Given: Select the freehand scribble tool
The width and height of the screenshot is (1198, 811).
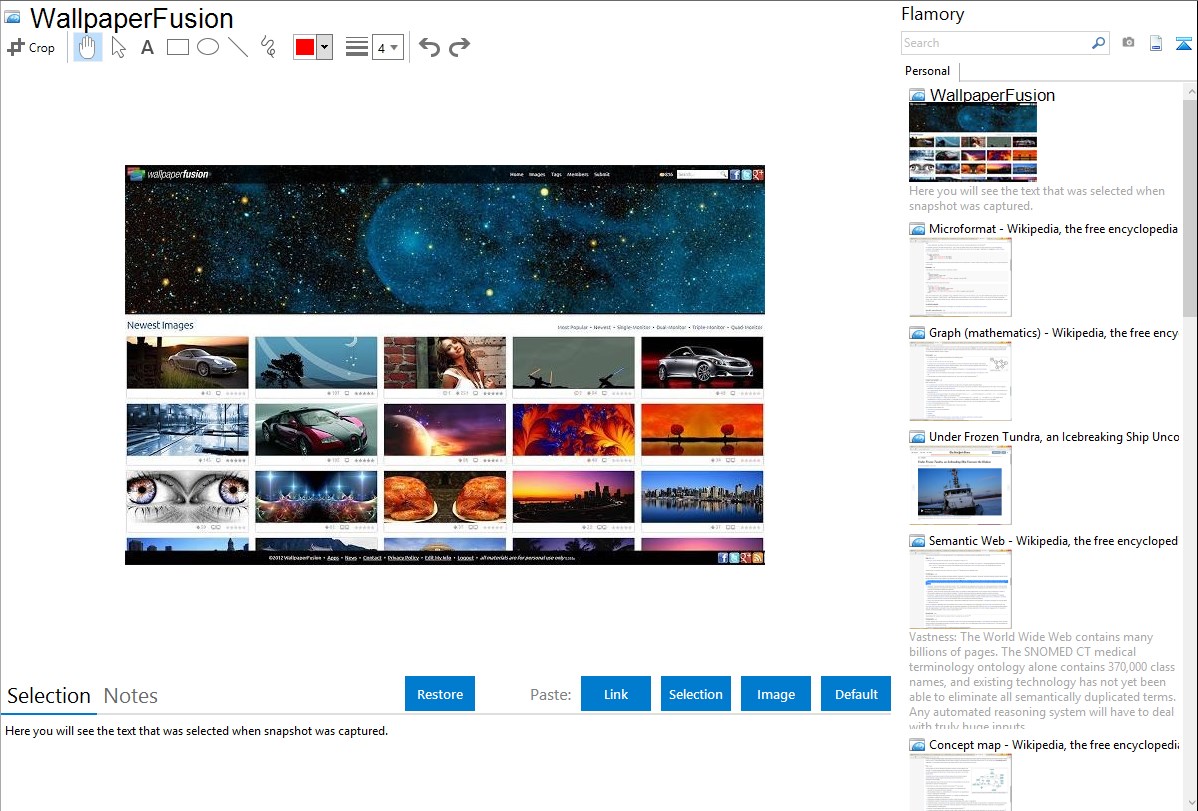Looking at the screenshot, I should [x=268, y=47].
